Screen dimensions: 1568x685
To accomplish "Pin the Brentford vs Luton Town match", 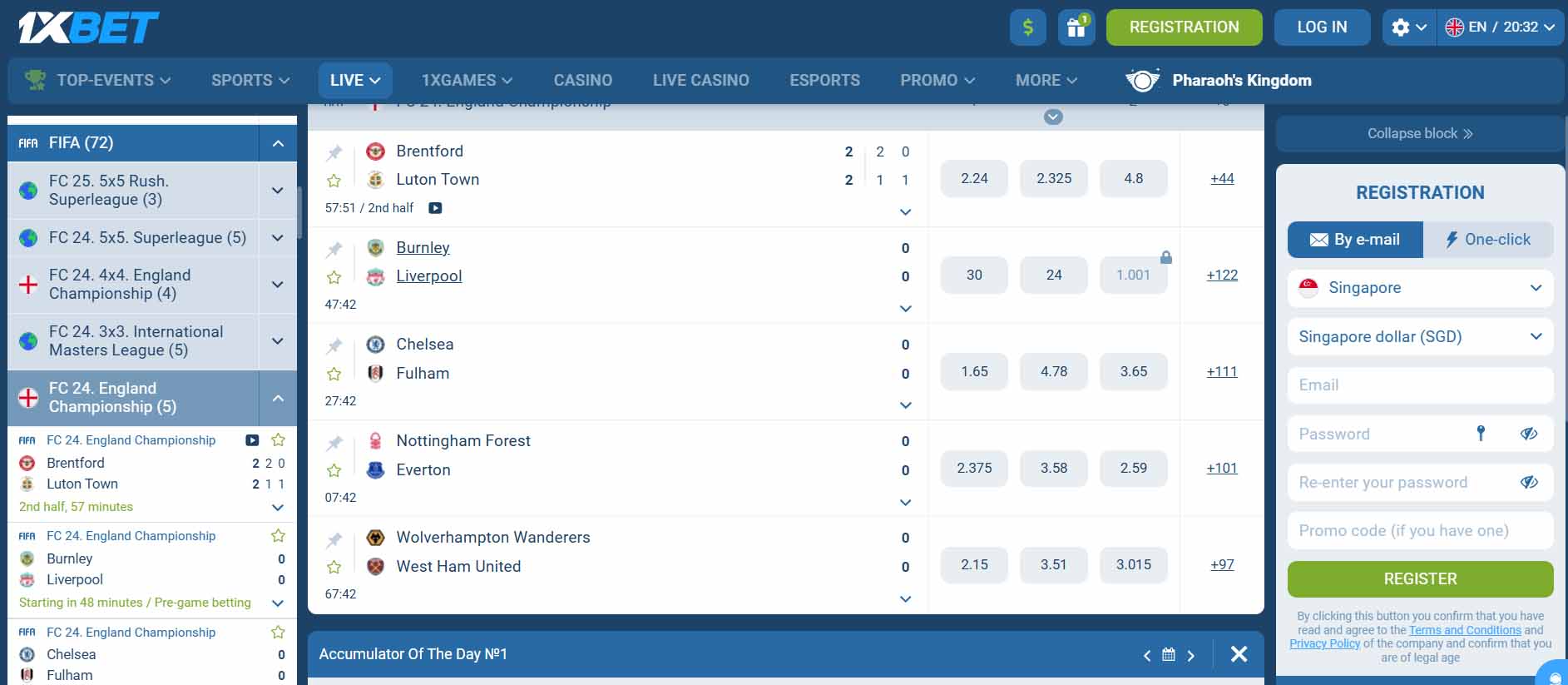I will point(334,152).
